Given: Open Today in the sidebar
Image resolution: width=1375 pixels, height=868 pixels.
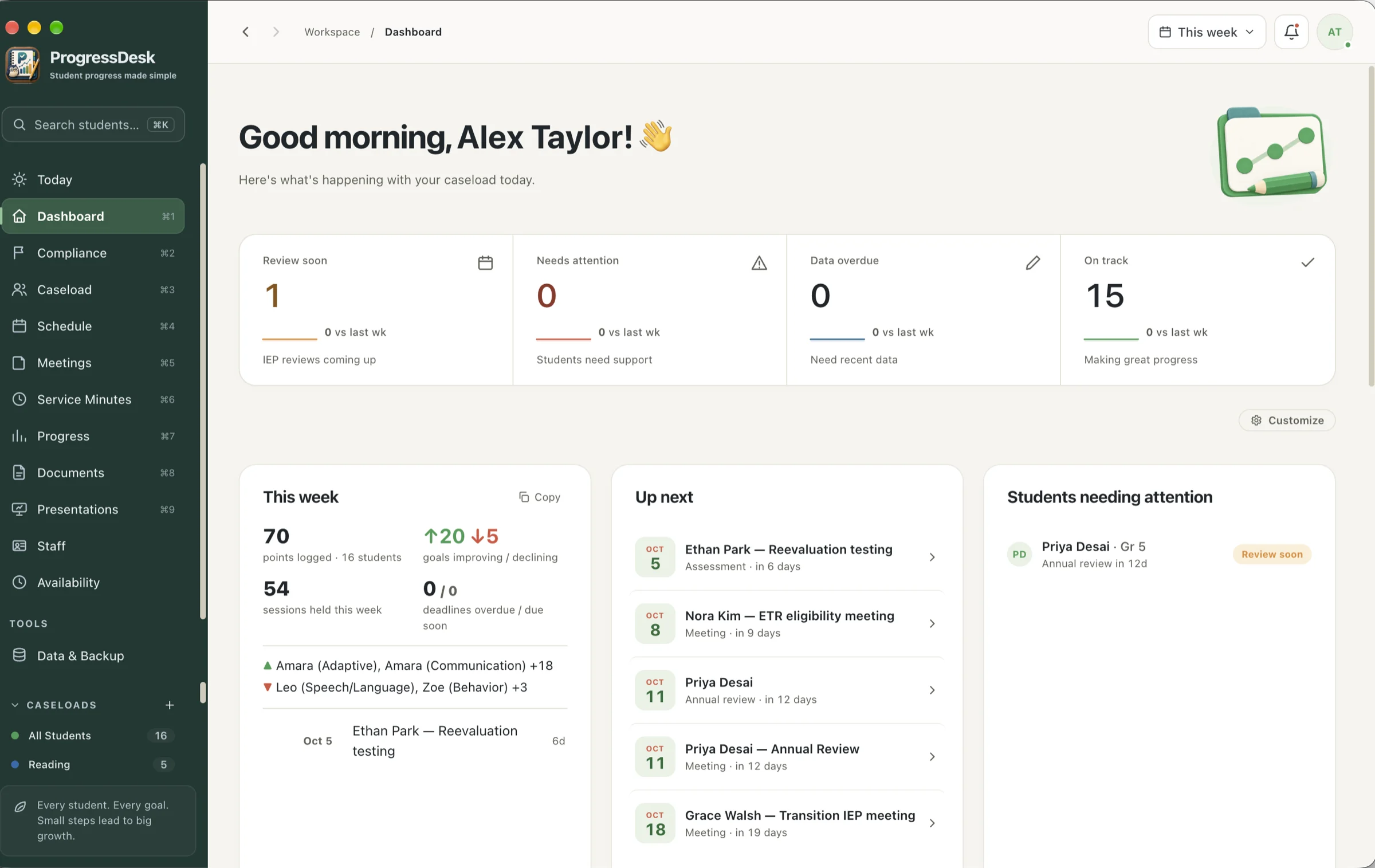Looking at the screenshot, I should click(x=93, y=179).
